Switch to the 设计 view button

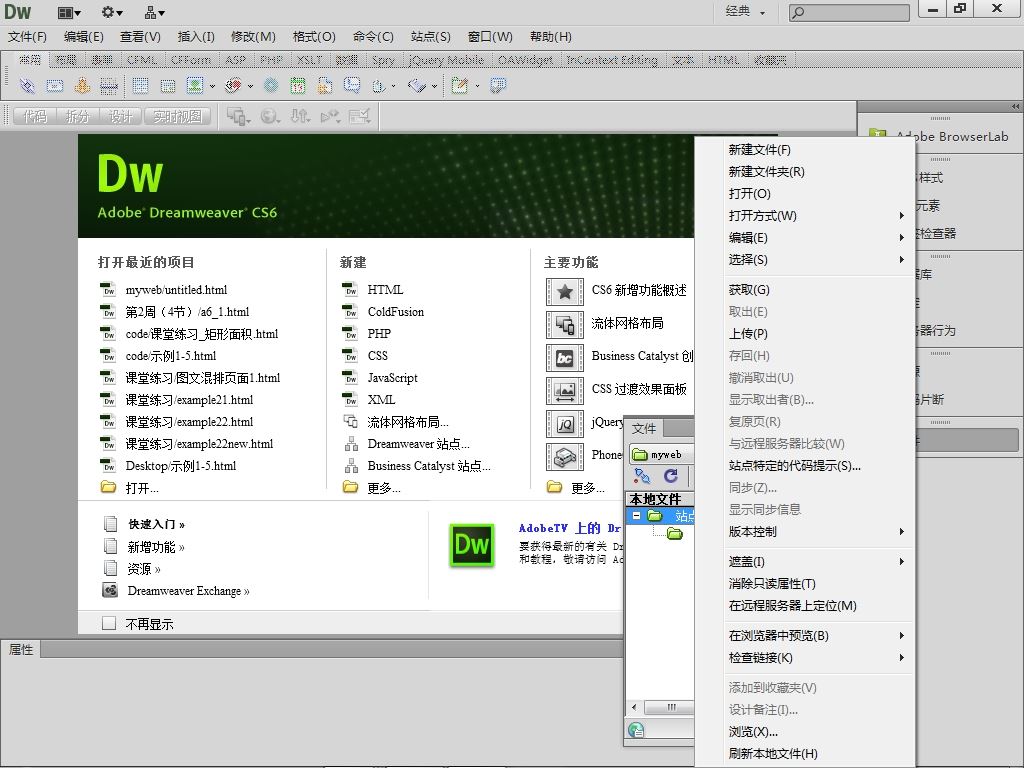pos(120,117)
